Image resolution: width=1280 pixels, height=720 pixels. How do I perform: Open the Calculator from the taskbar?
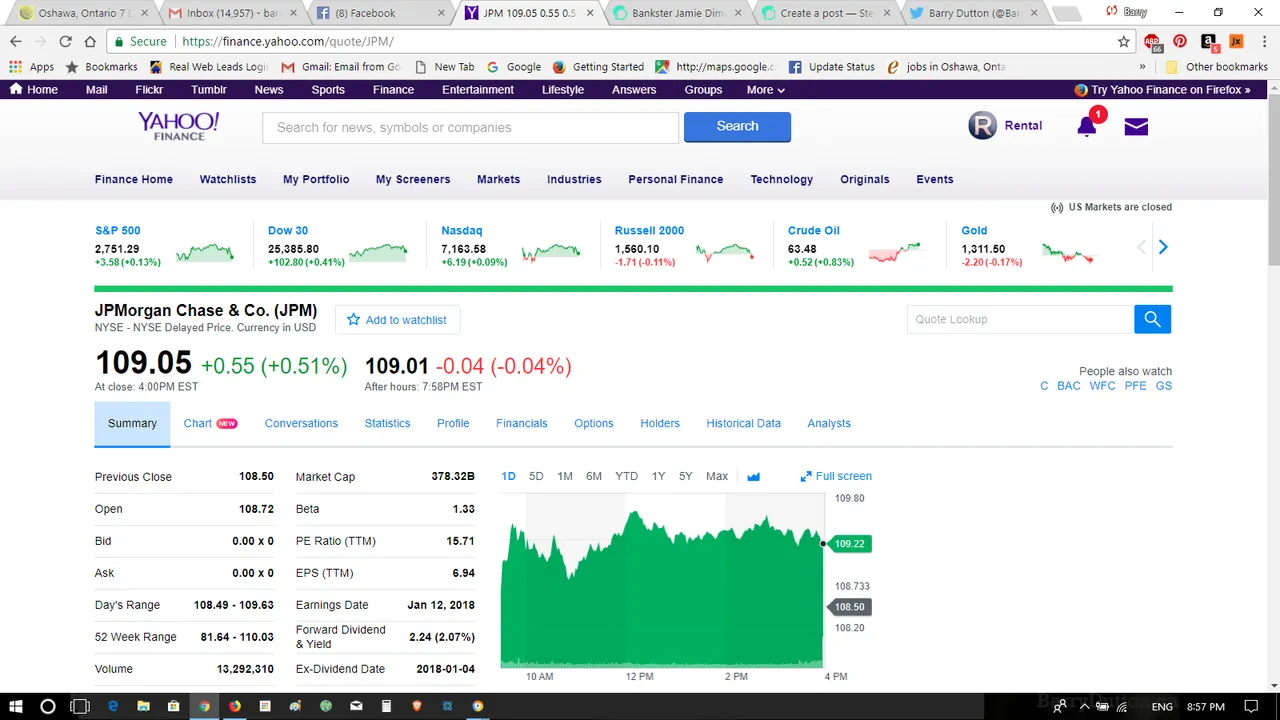[386, 706]
